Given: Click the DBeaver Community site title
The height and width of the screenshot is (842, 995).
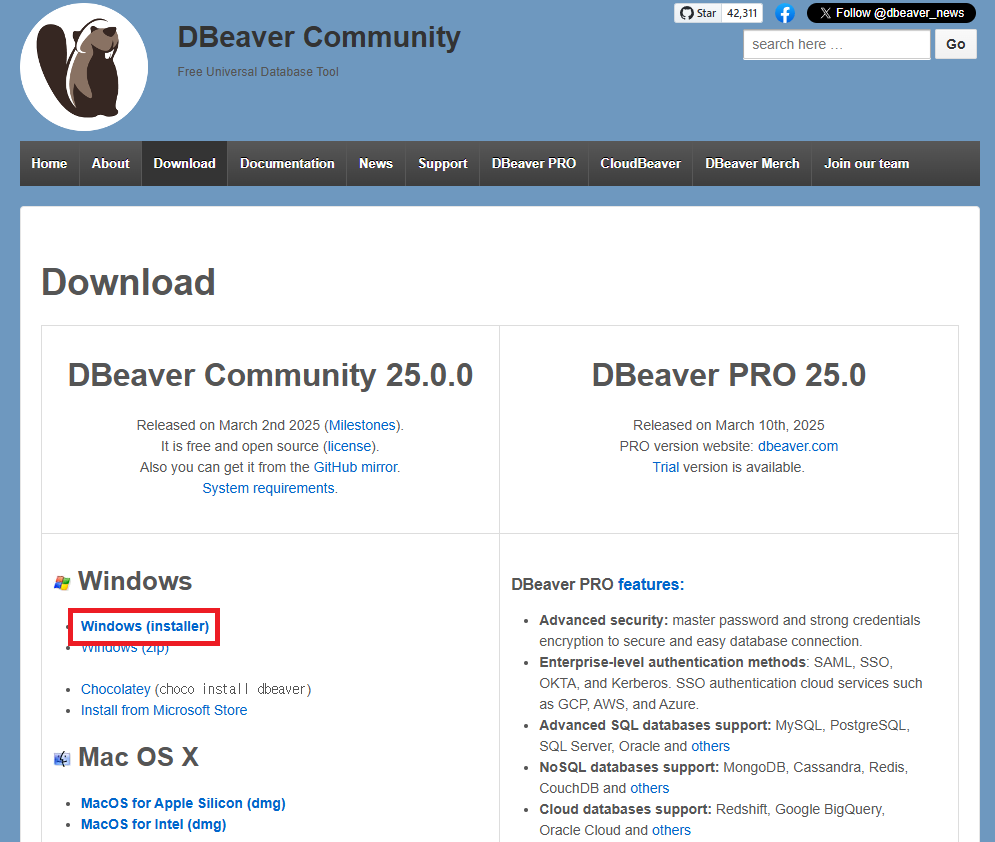Looking at the screenshot, I should tap(319, 37).
